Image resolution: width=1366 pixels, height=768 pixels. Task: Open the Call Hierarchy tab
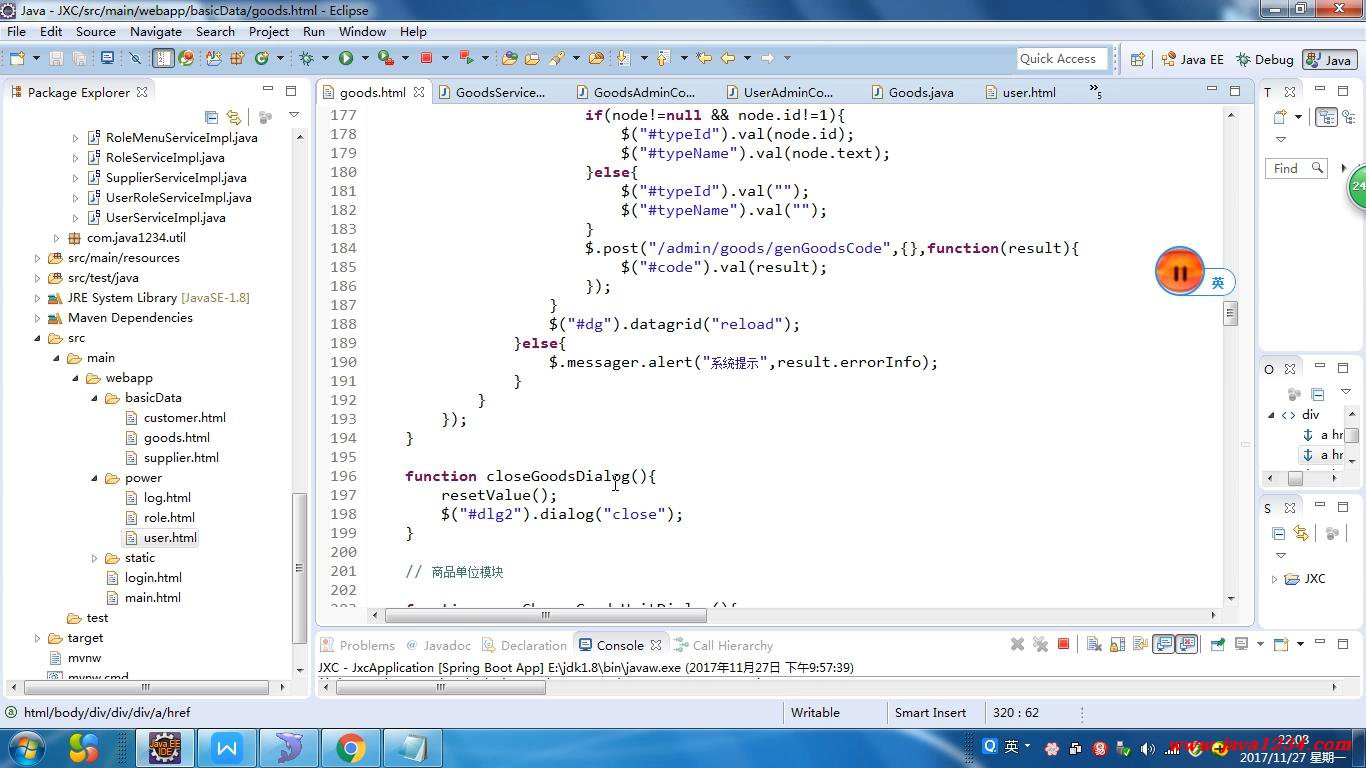(724, 645)
